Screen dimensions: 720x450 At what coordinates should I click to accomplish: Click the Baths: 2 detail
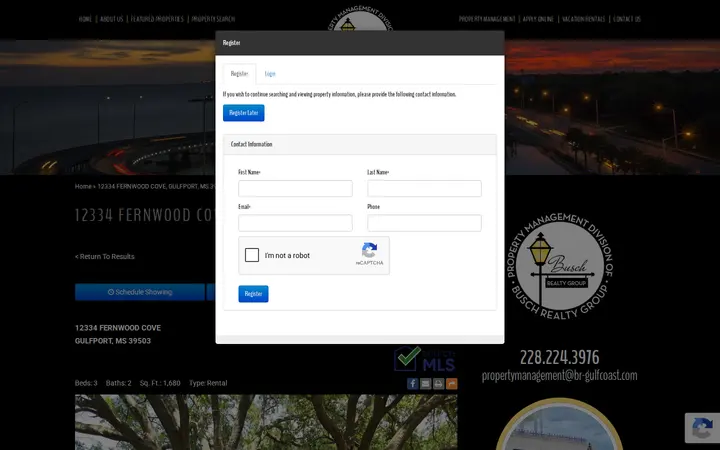coord(118,383)
